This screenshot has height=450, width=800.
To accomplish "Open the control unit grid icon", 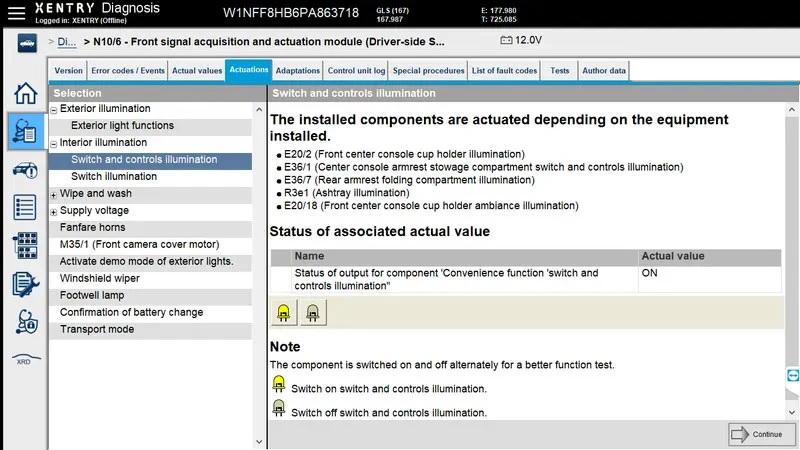I will pyautogui.click(x=25, y=245).
